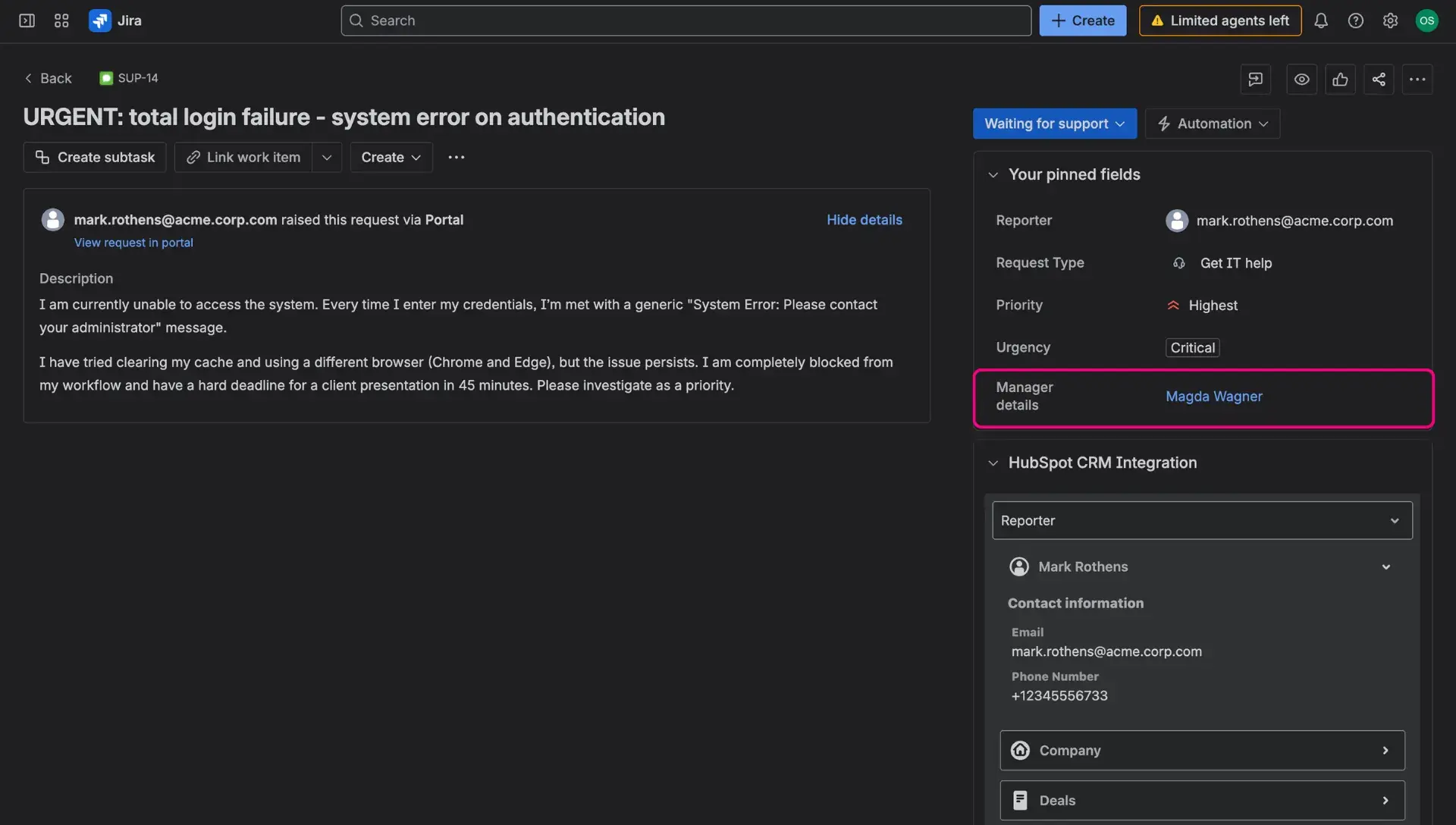The height and width of the screenshot is (825, 1456).
Task: Open the settings gear
Action: pos(1391,20)
